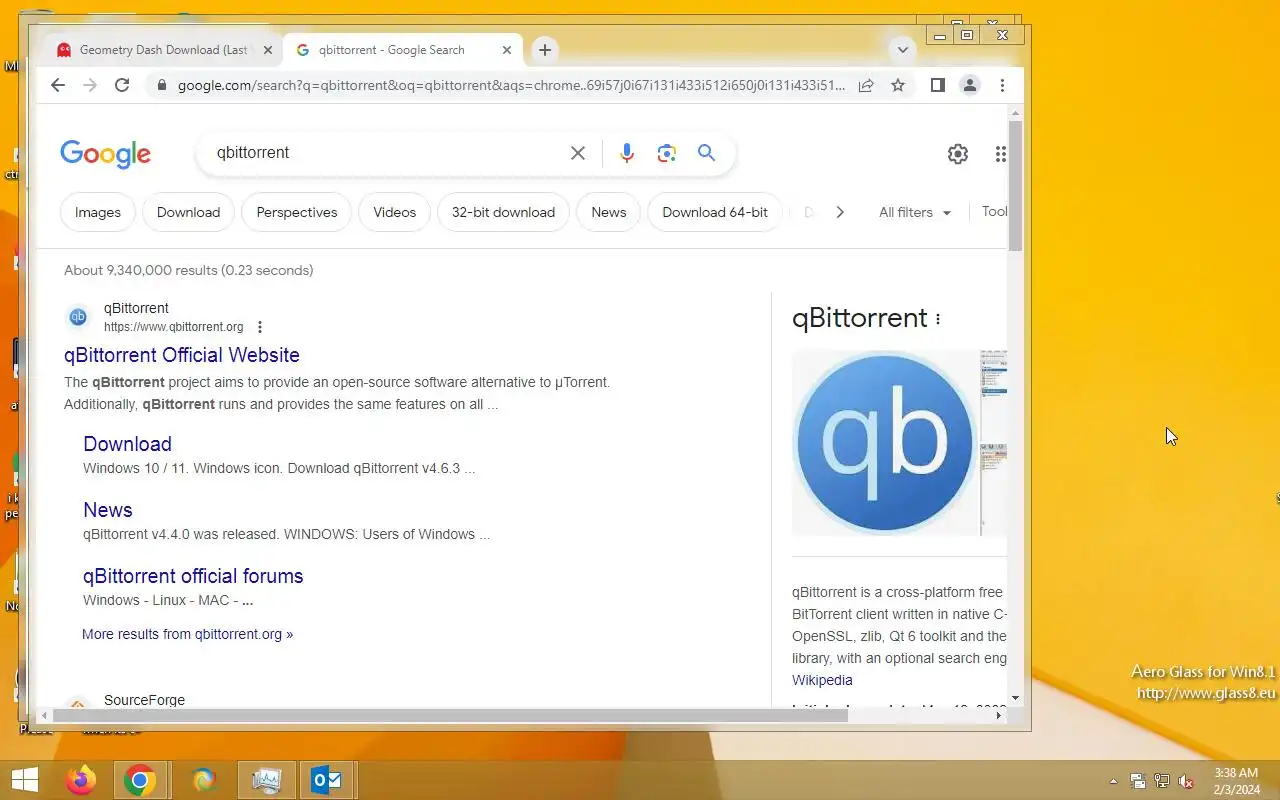Click the address bar URL

[x=511, y=86]
